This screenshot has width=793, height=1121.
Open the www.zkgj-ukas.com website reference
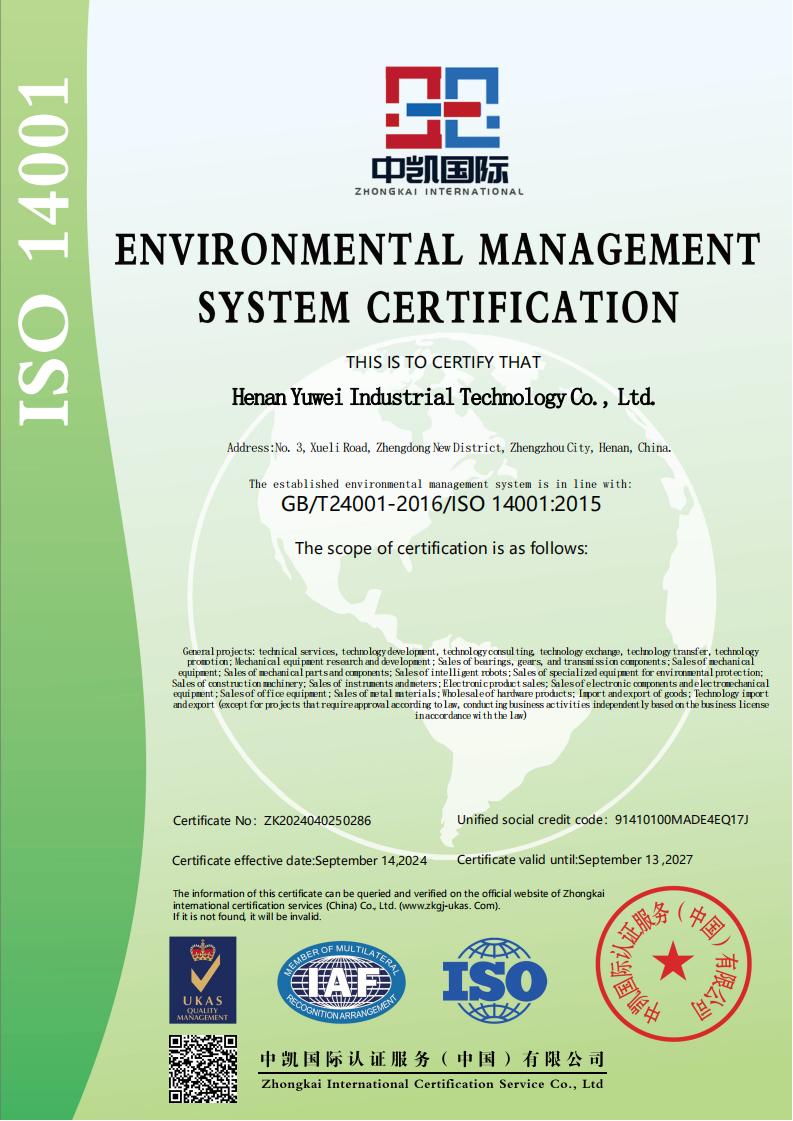449,906
